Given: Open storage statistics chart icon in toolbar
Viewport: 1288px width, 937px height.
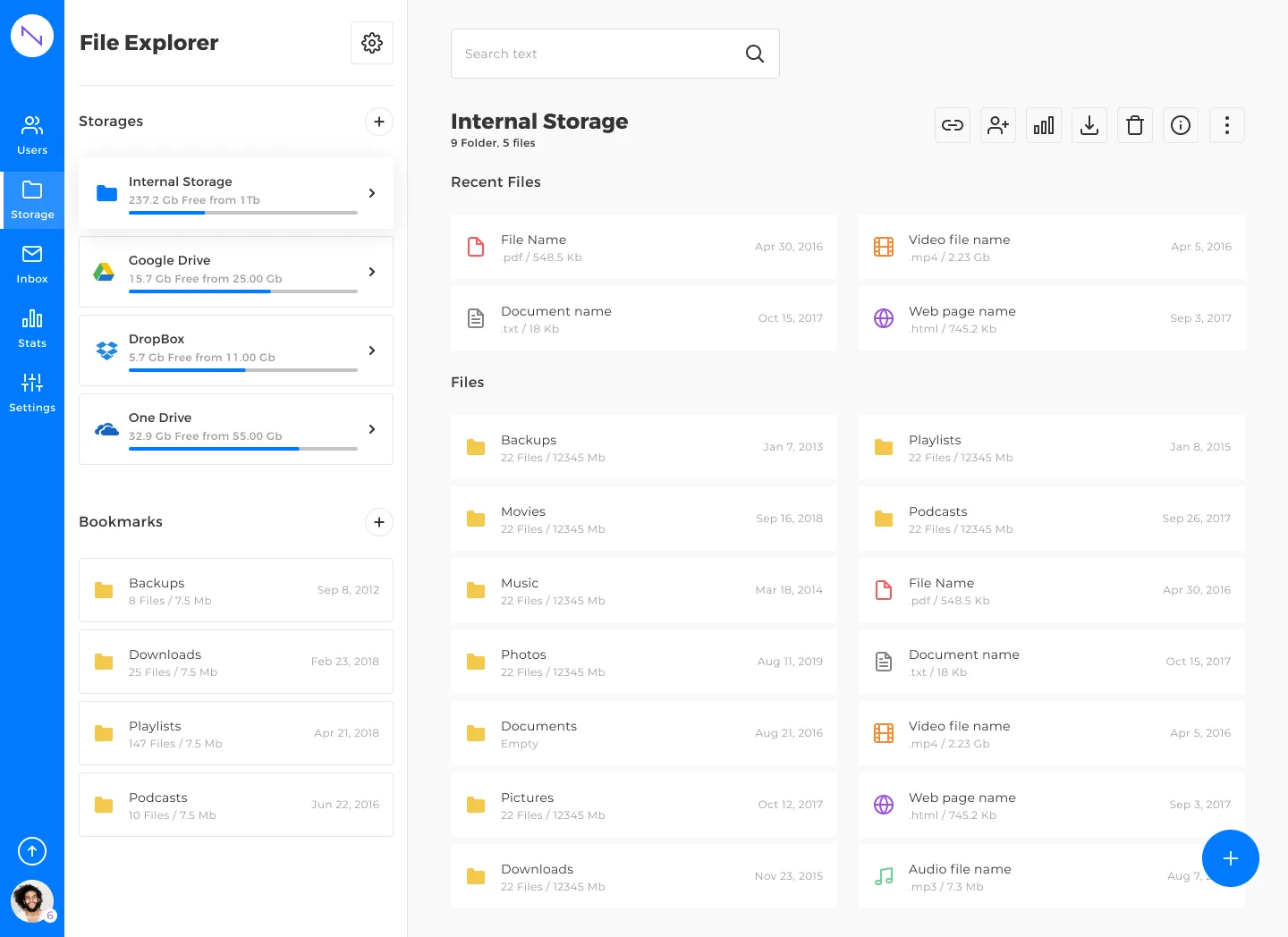Looking at the screenshot, I should [1044, 125].
